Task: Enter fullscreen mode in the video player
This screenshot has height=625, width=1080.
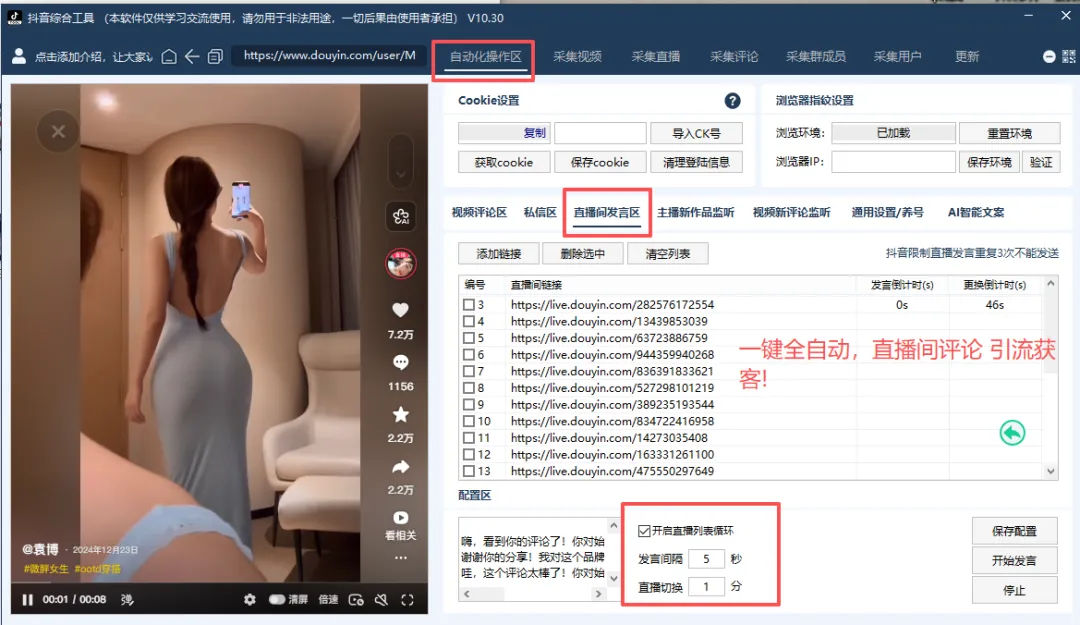Action: coord(406,600)
